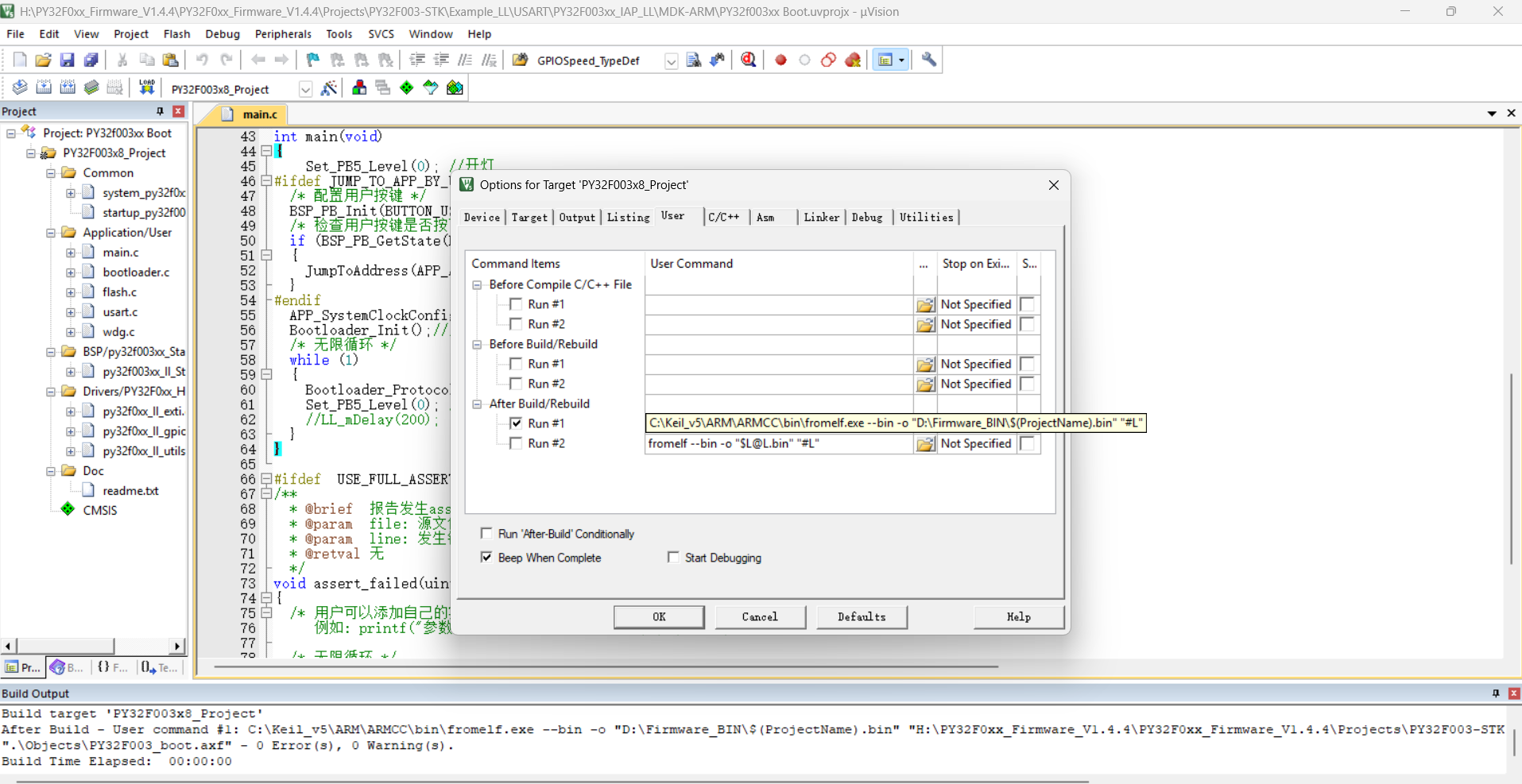Switch to the Utilities options tab
This screenshot has width=1522, height=784.
[926, 217]
